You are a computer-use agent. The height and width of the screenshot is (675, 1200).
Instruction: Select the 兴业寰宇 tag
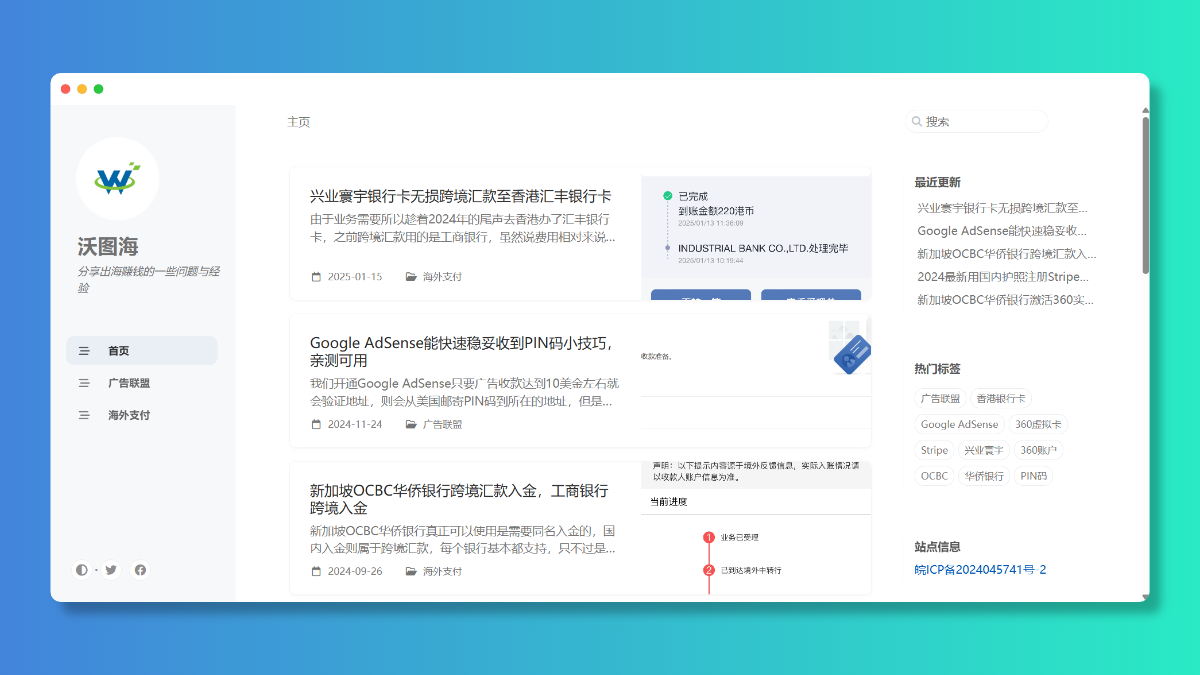click(984, 450)
